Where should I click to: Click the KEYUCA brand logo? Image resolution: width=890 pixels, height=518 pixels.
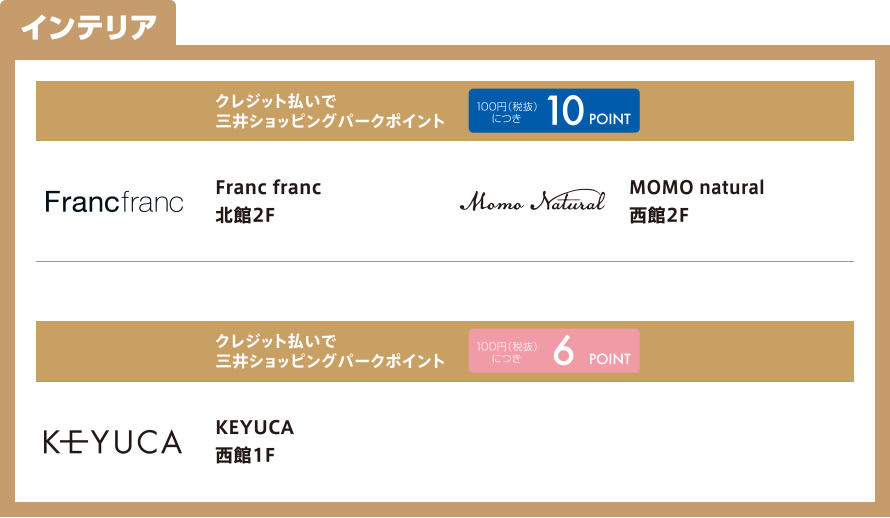tap(113, 442)
